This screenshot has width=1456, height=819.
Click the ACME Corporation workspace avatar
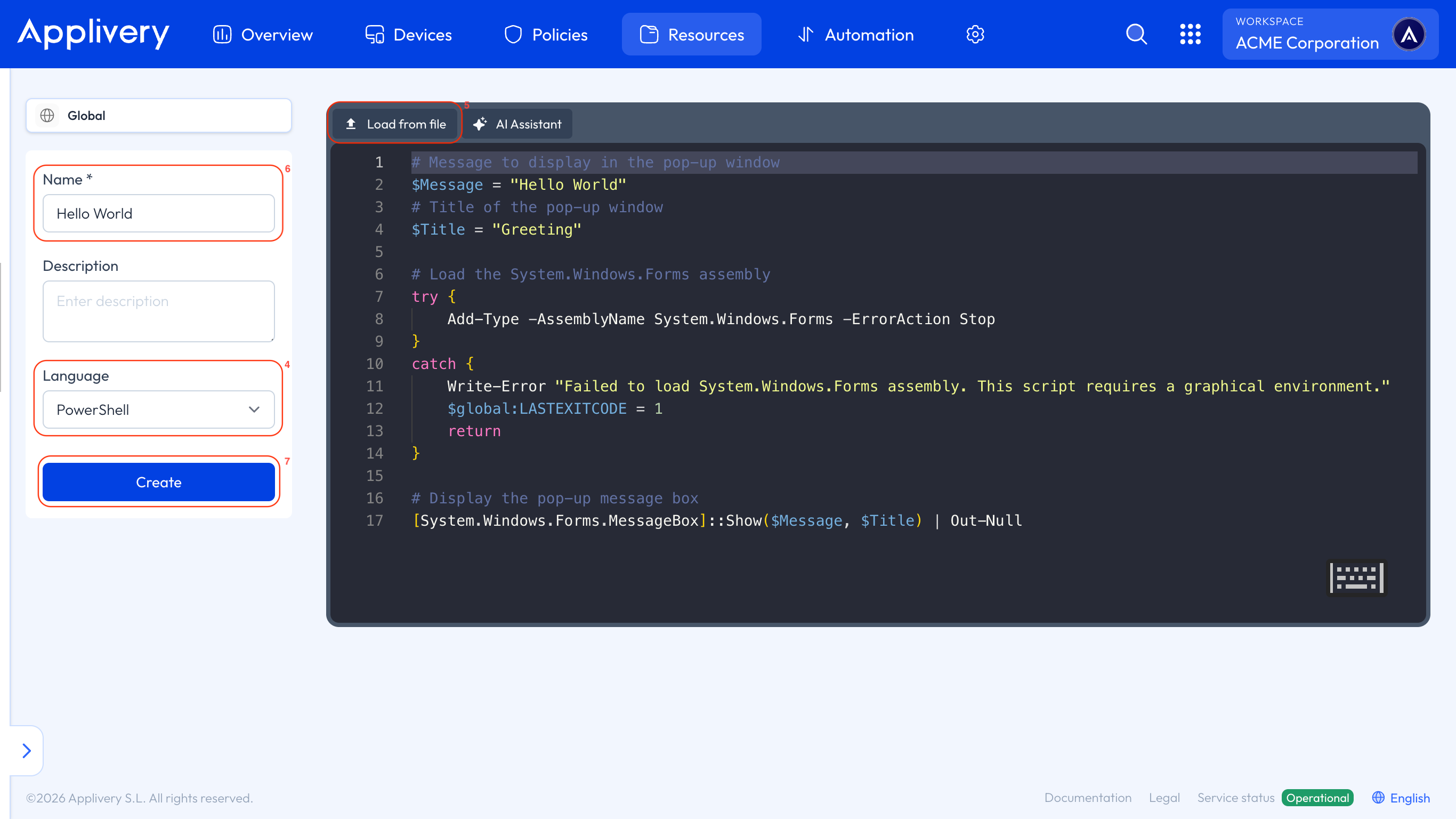click(x=1409, y=34)
